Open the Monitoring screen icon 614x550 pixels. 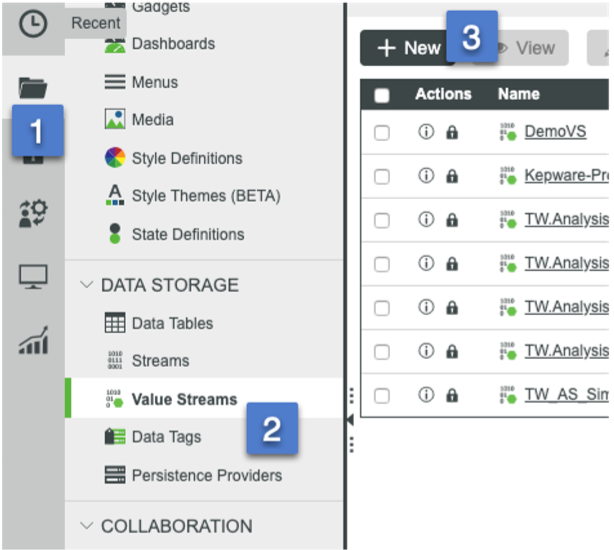point(33,277)
